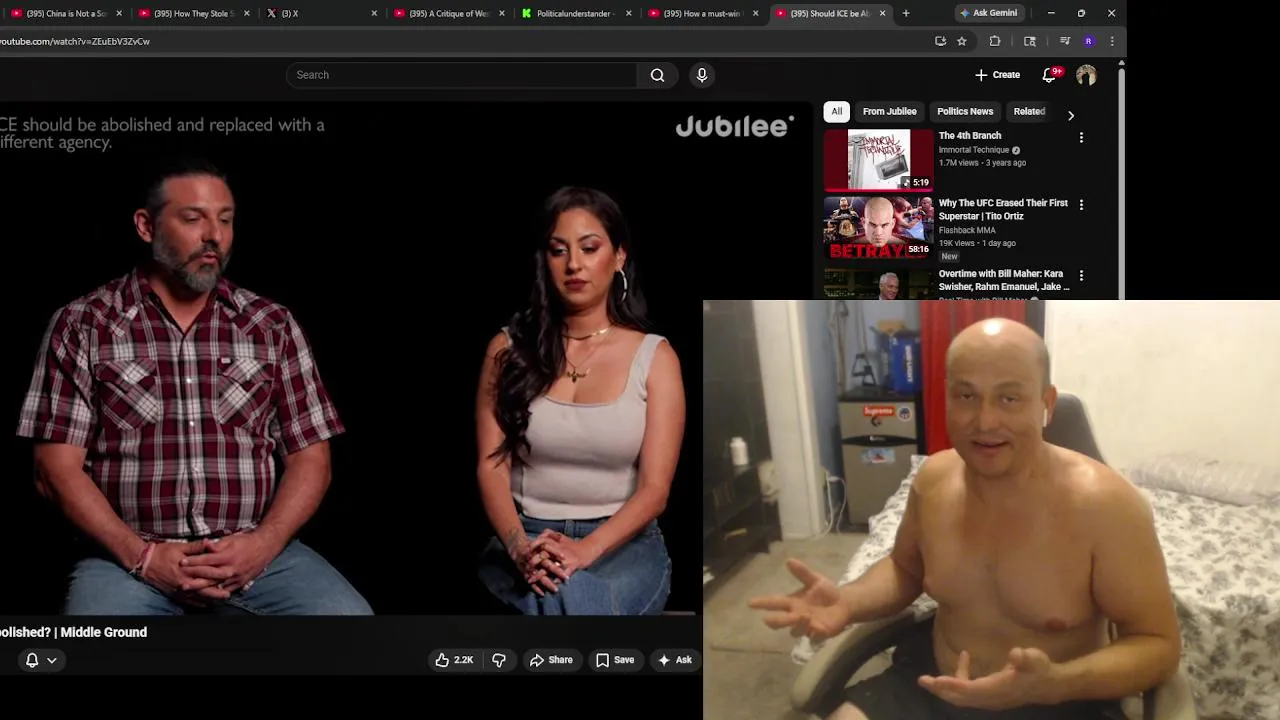Screen dimensions: 1280x720
Task: Open options menu for Bill Maher video
Action: (1081, 275)
